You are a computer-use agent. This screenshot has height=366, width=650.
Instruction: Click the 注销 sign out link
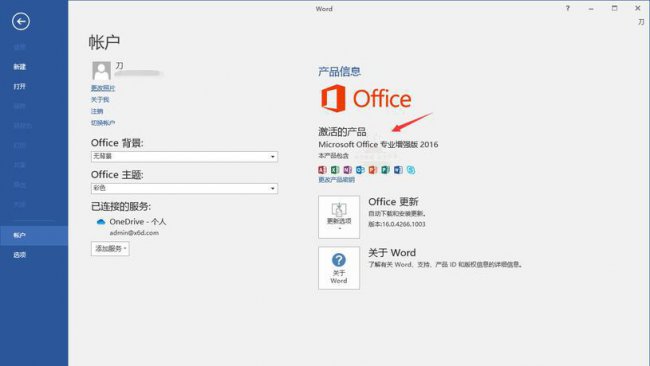tap(97, 111)
